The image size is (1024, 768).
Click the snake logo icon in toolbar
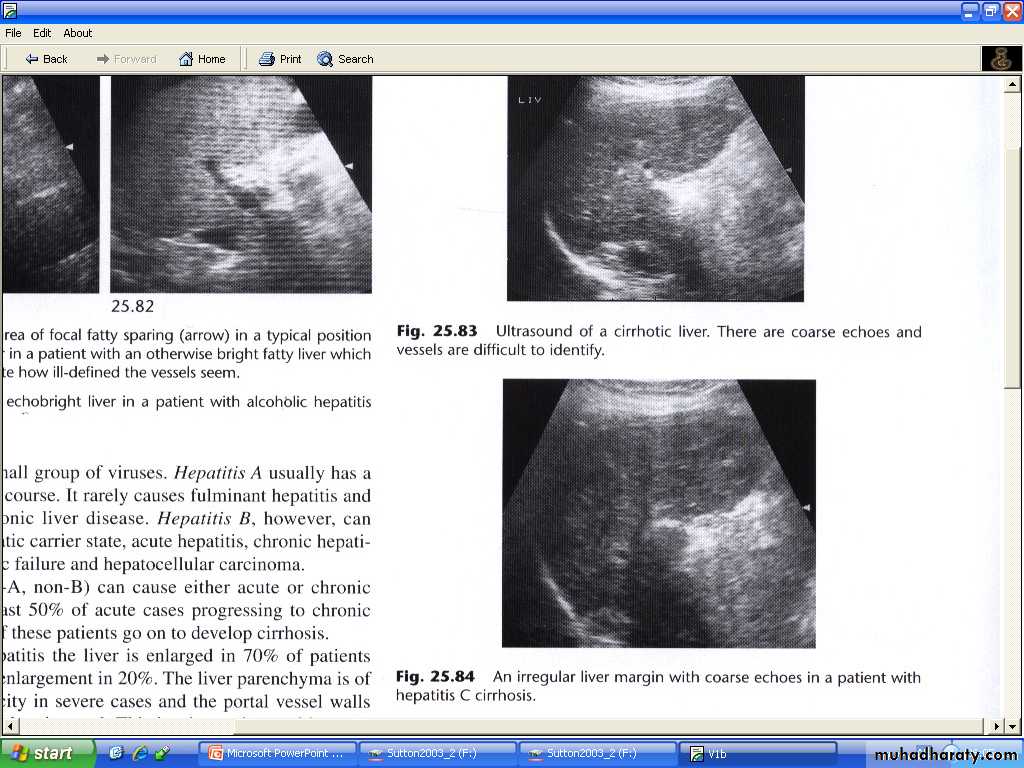[x=1001, y=59]
